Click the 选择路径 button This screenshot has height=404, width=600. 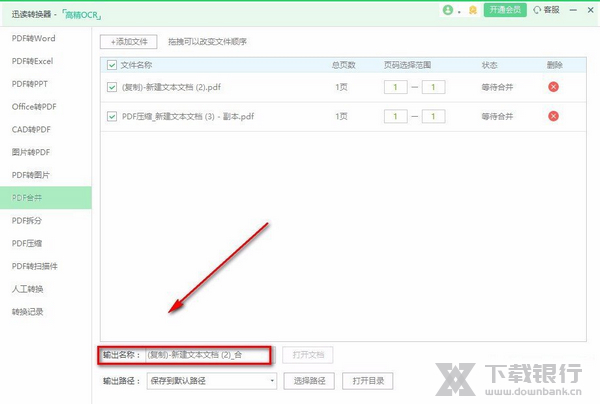click(309, 381)
